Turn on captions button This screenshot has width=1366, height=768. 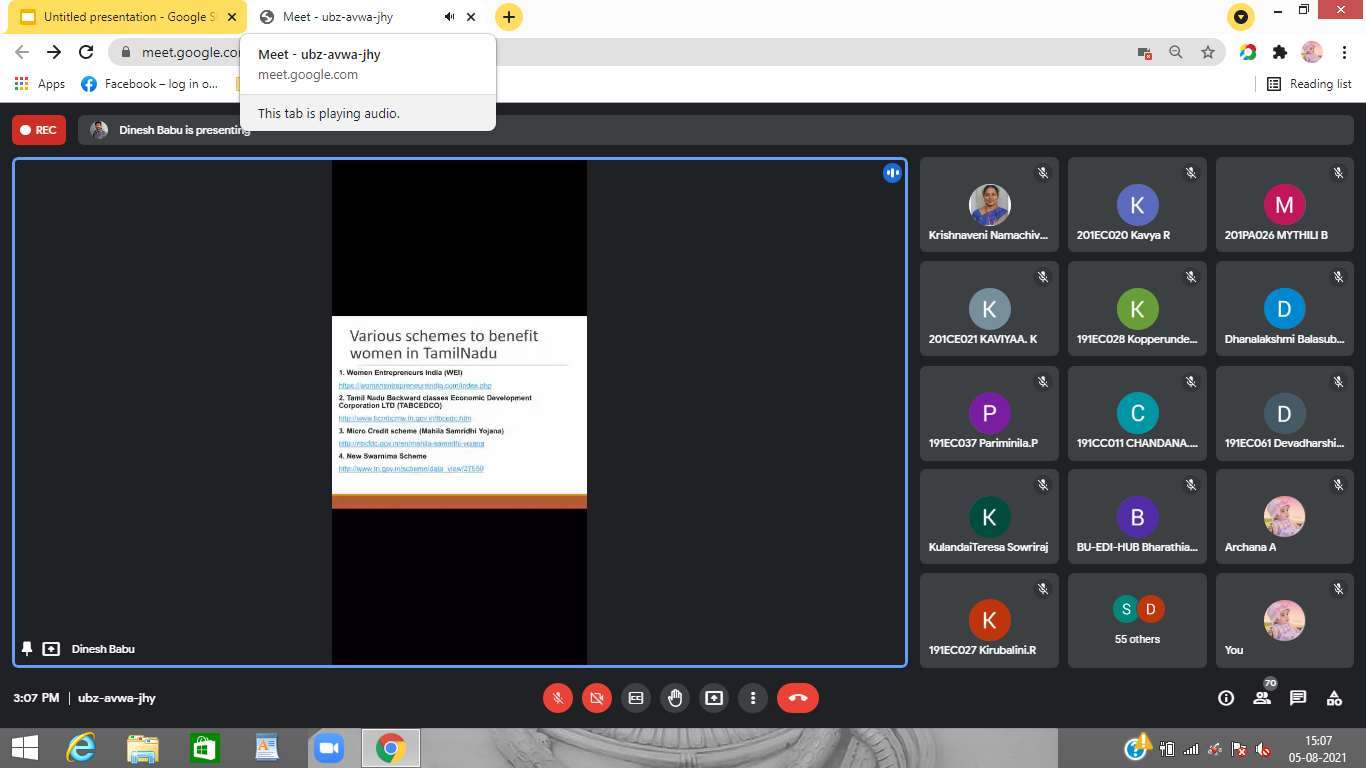[x=636, y=698]
